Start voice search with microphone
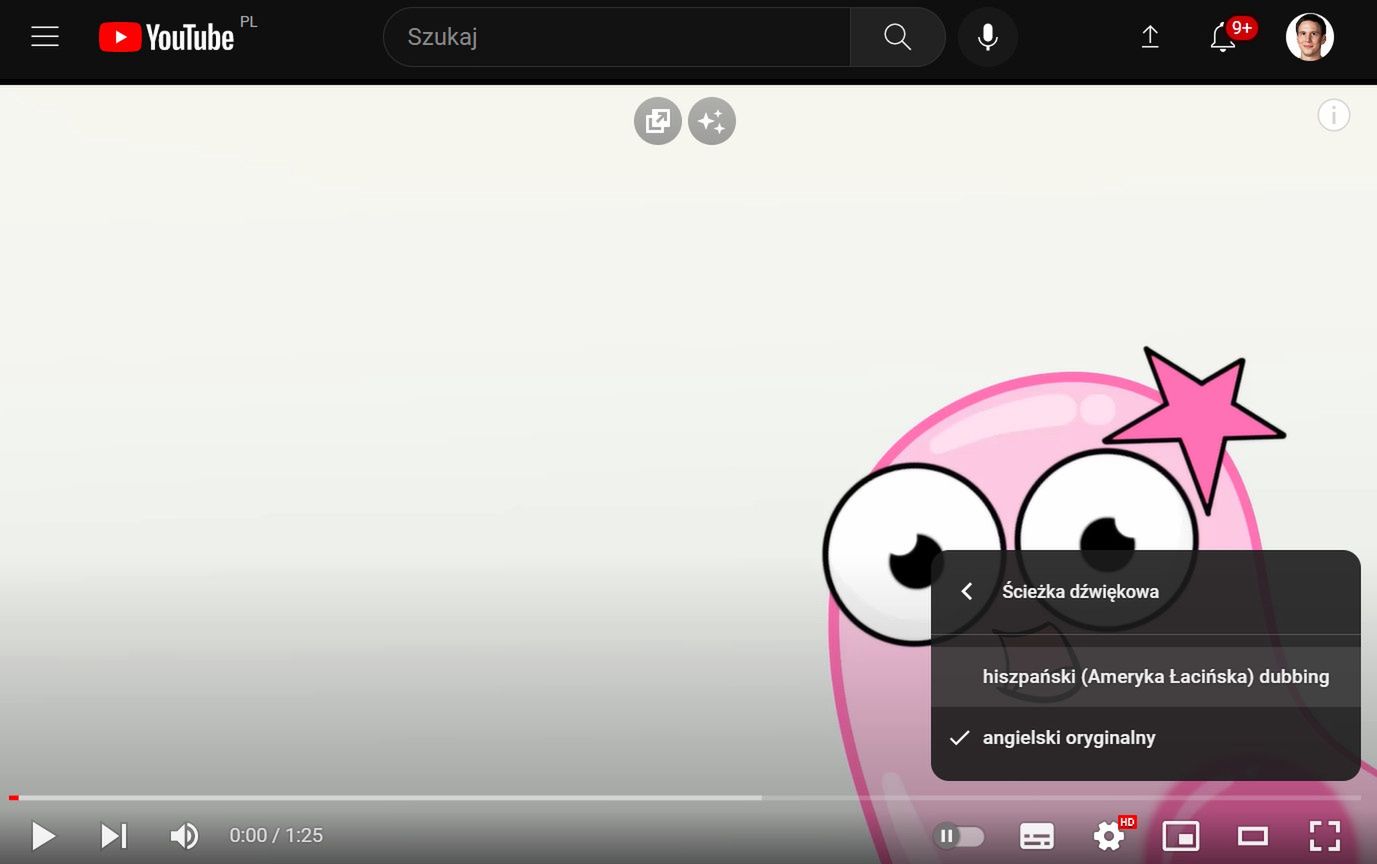Viewport: 1377px width, 864px height. click(x=987, y=37)
